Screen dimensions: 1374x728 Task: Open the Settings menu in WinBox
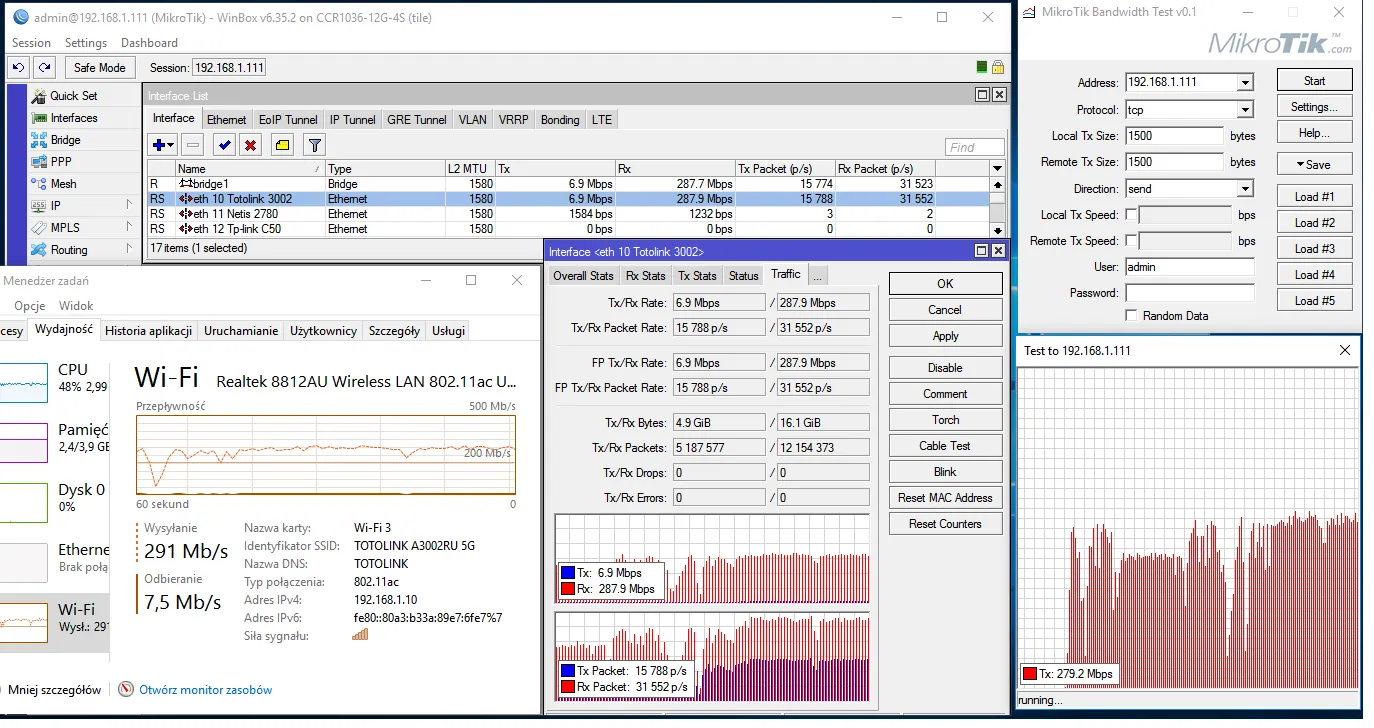point(86,43)
